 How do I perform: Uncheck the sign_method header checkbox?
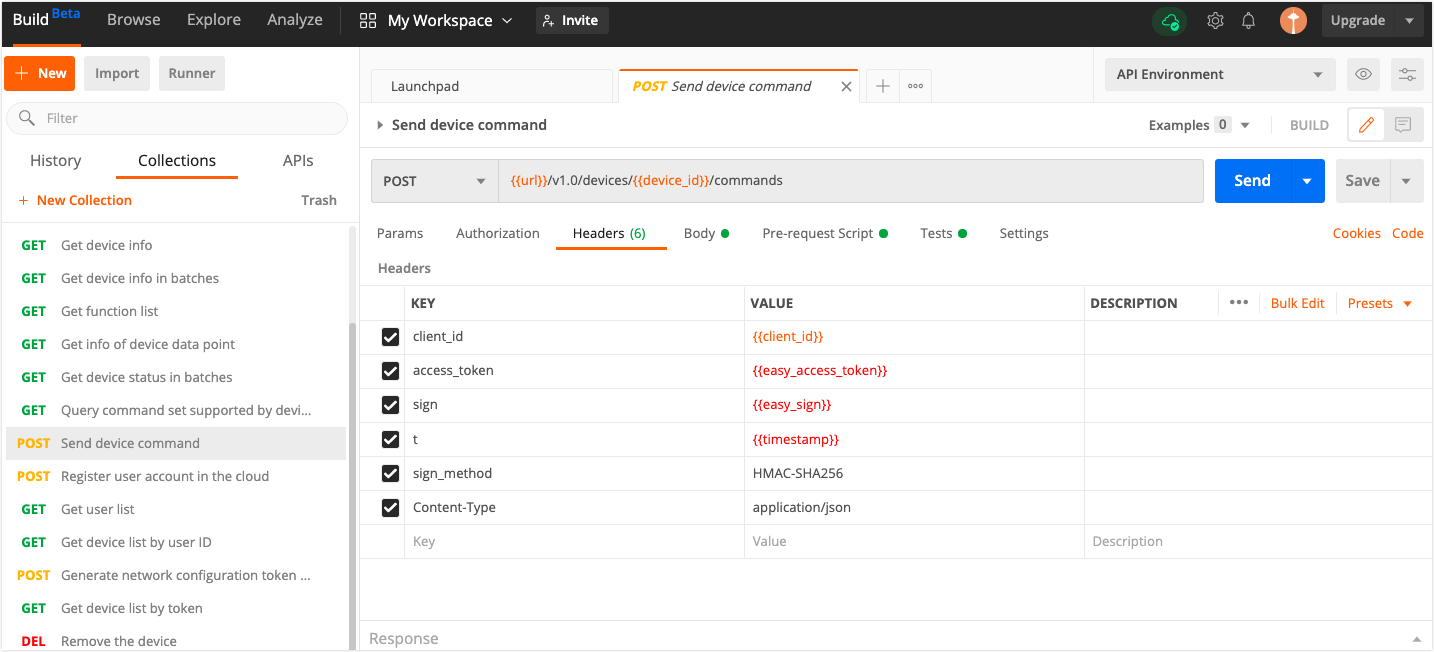[391, 473]
